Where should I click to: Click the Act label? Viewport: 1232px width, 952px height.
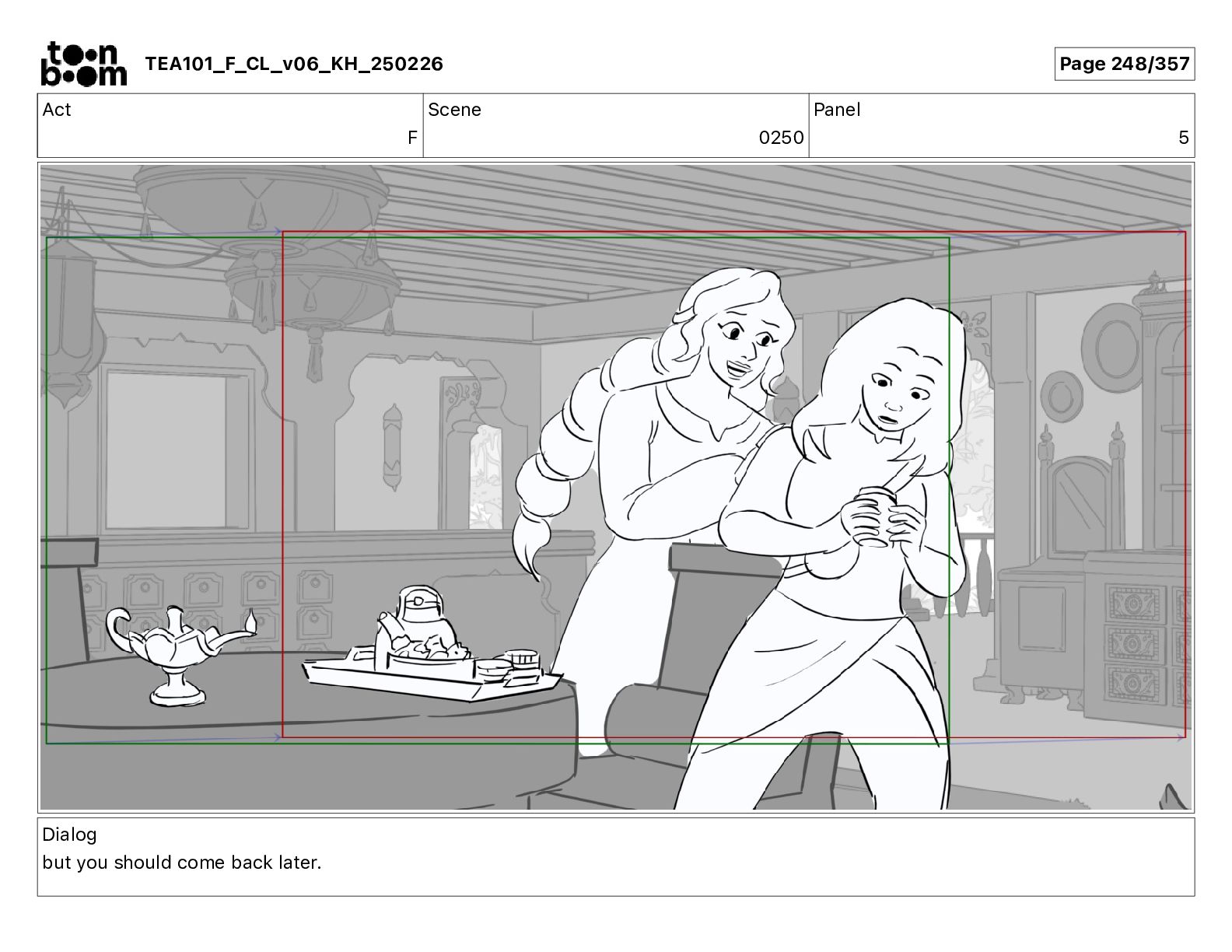57,110
